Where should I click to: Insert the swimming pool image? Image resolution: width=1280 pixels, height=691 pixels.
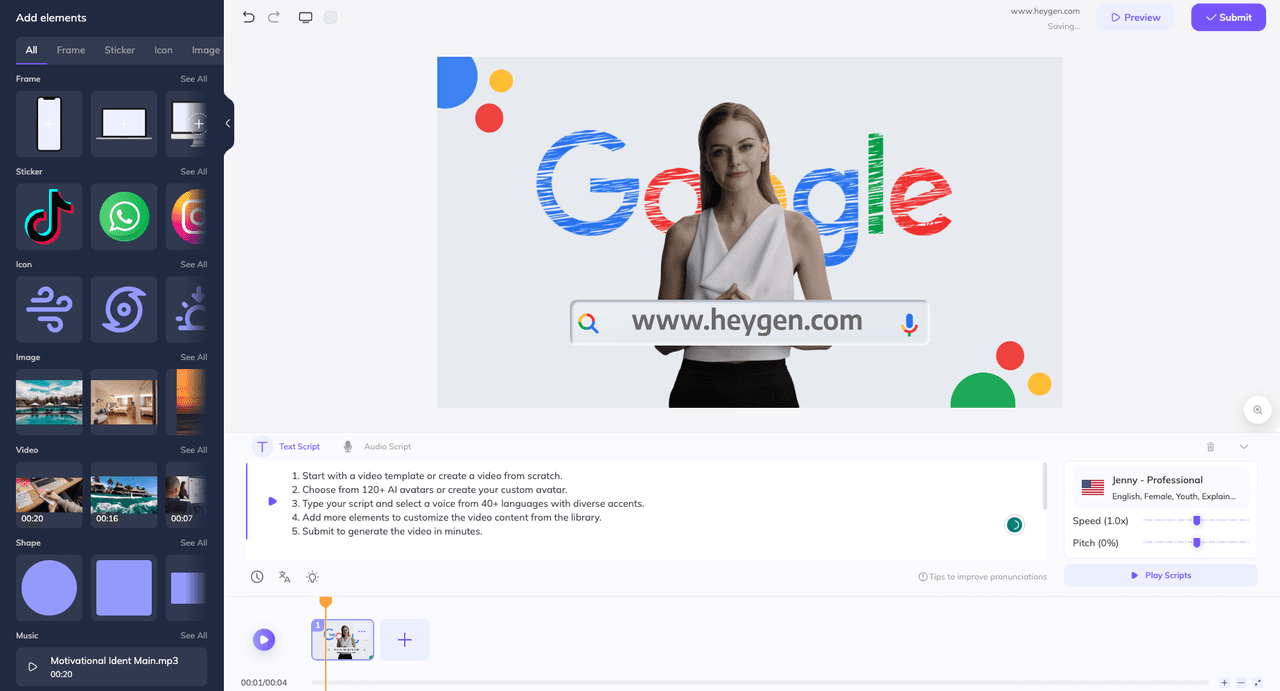pos(49,402)
